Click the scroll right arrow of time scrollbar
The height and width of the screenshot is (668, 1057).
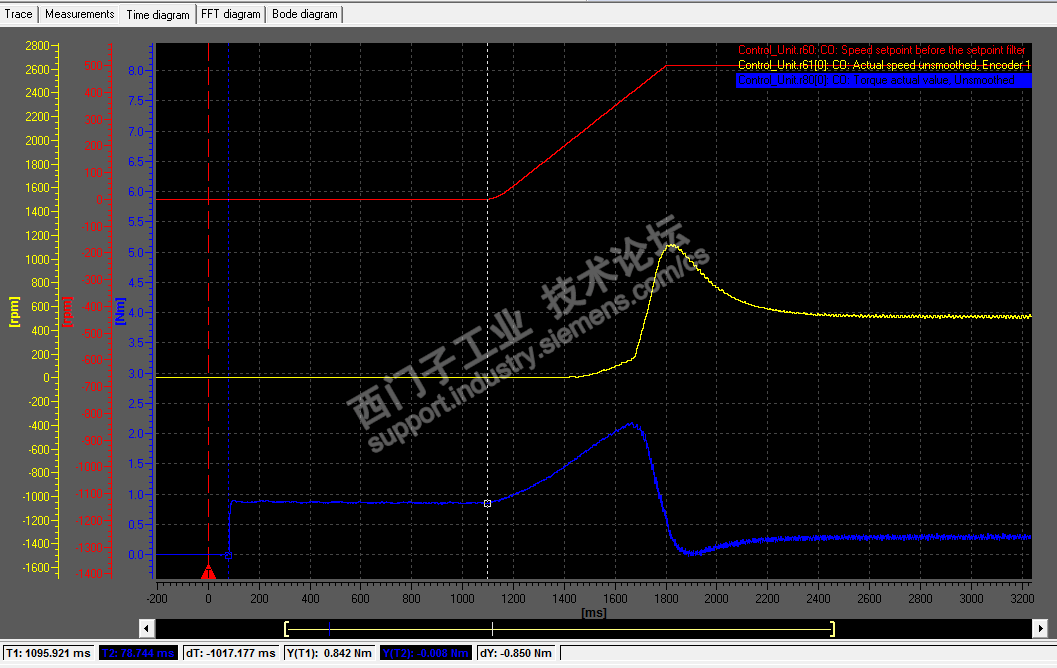click(1040, 628)
